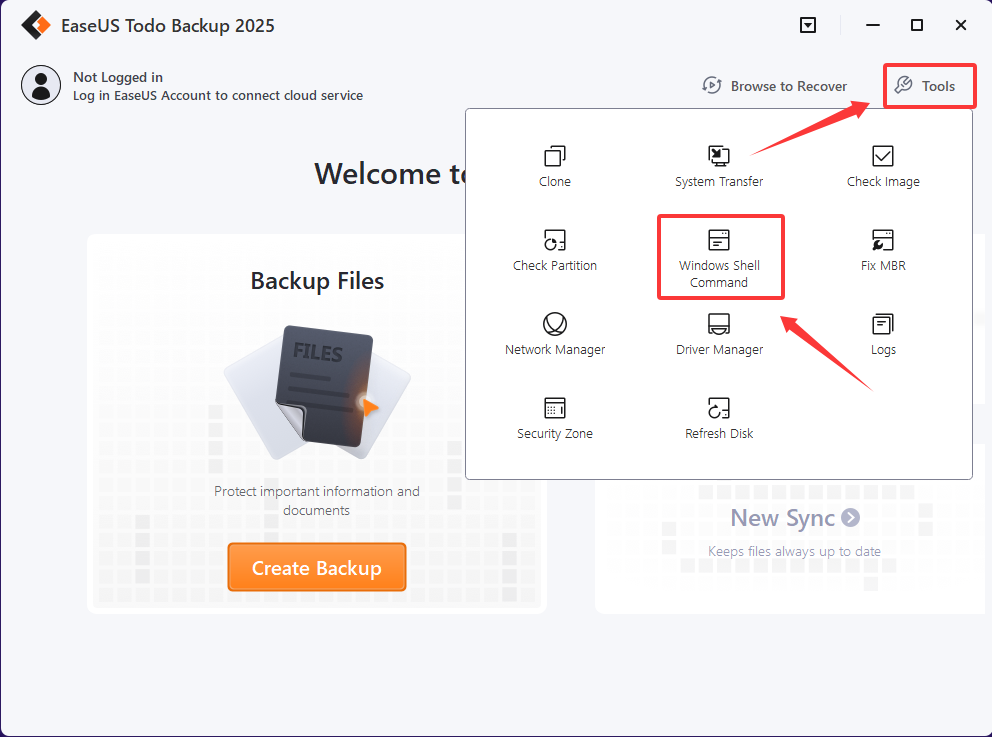Click Browse to Recover
This screenshot has width=992, height=738.
pos(774,85)
